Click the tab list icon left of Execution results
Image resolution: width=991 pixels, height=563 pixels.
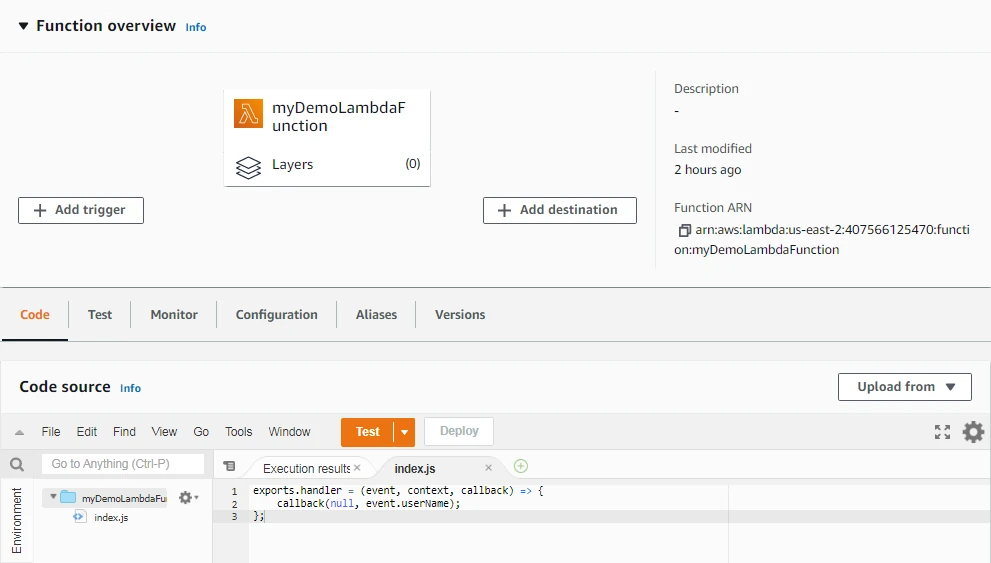pos(229,467)
